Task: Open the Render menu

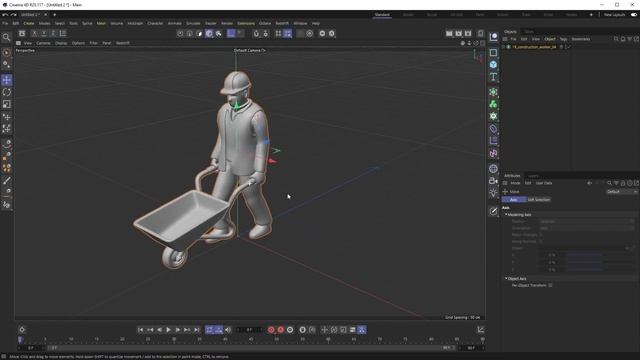Action: 227,24
